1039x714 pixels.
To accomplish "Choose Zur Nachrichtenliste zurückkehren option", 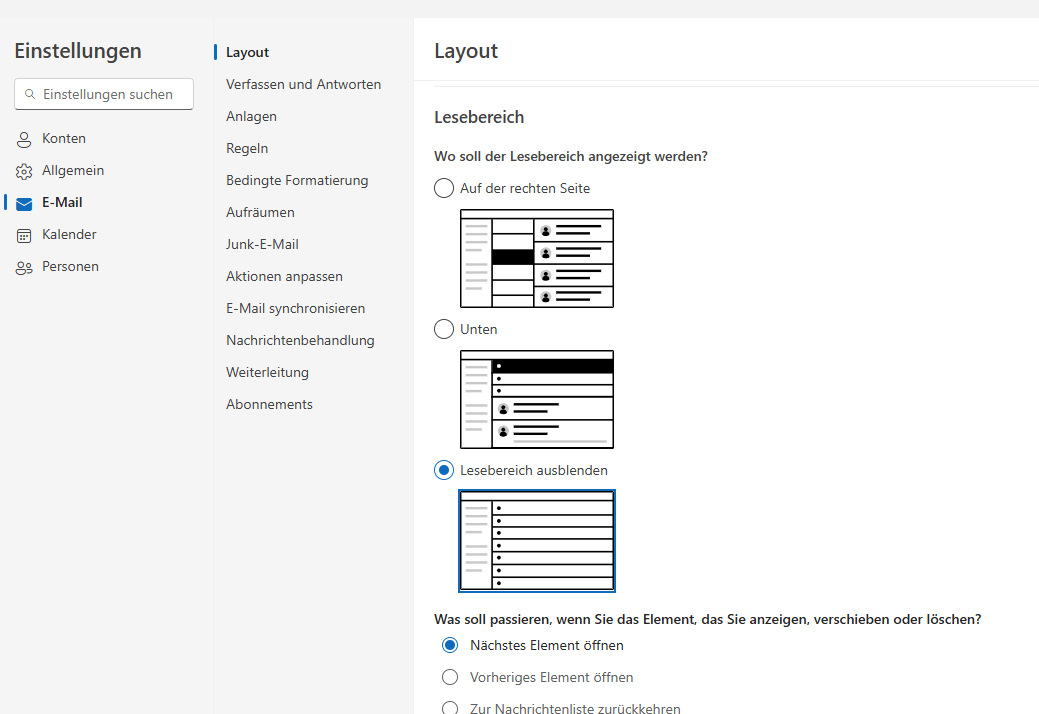I will coord(450,708).
